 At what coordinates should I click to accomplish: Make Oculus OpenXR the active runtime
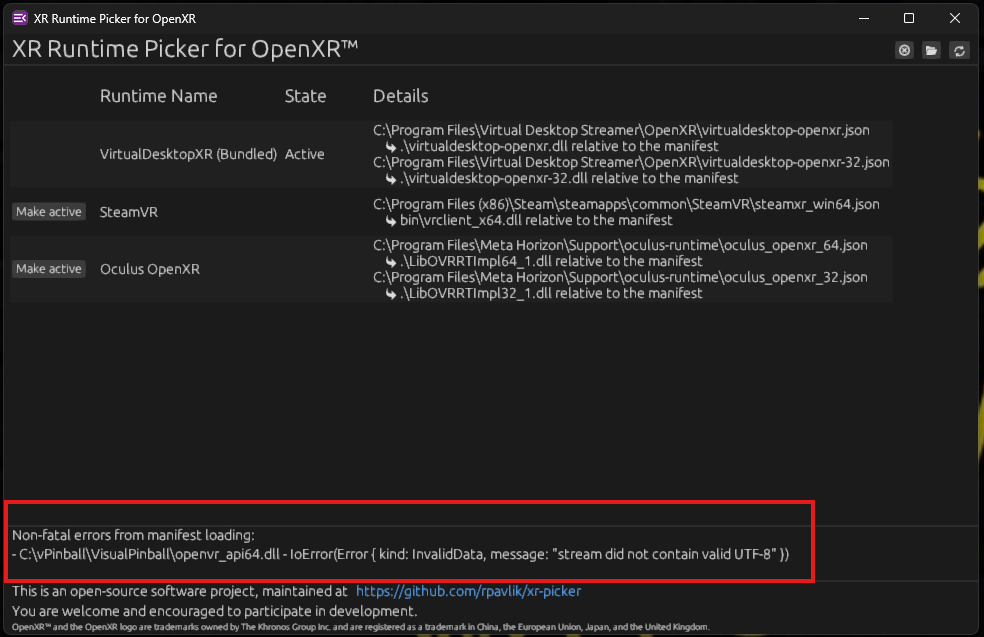click(49, 269)
